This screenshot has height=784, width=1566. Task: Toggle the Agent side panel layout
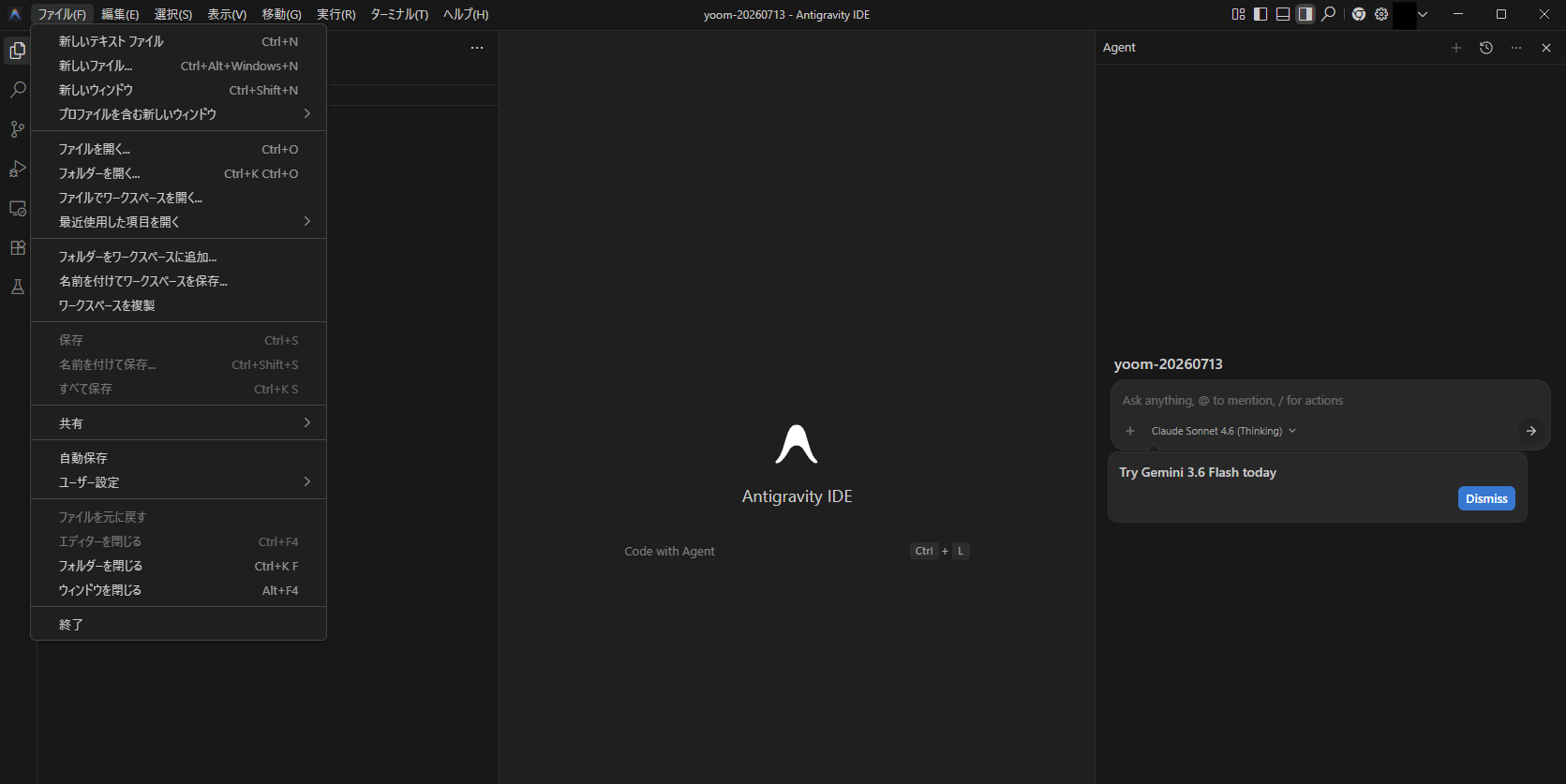pos(1305,14)
